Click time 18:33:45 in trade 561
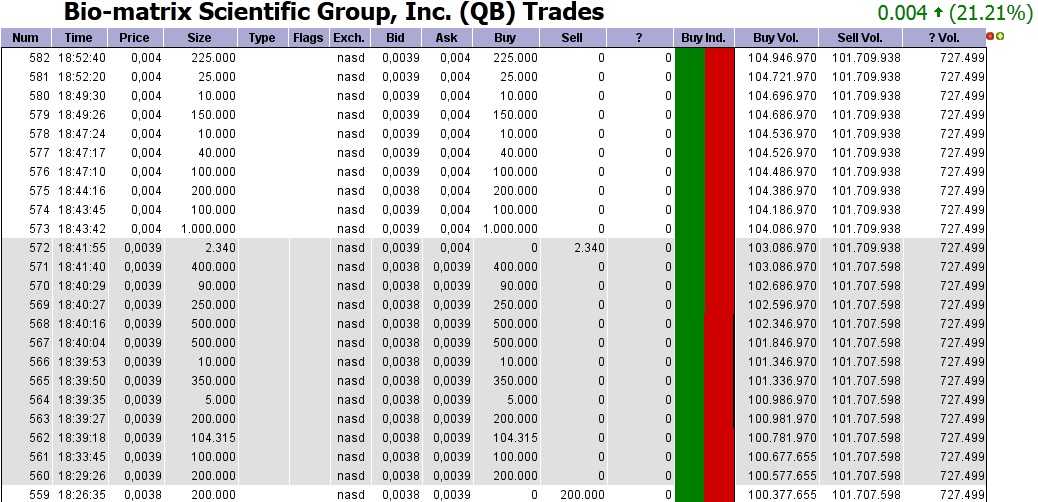This screenshot has width=1038, height=502. click(x=81, y=458)
